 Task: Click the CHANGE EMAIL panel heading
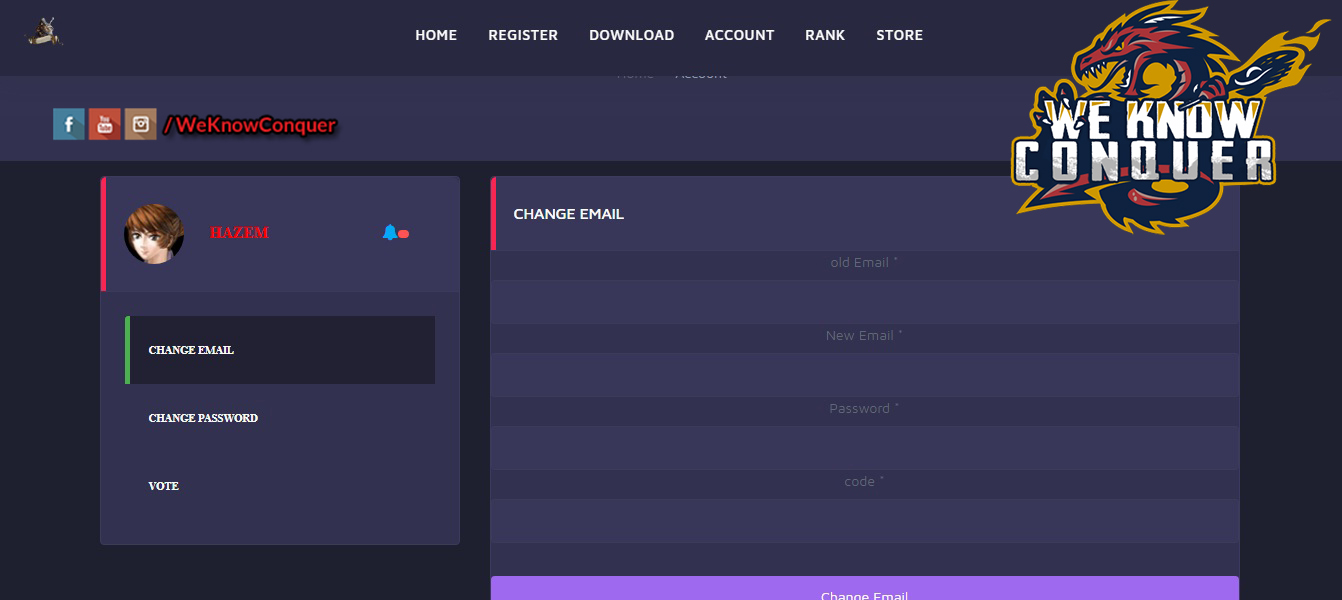pos(568,214)
